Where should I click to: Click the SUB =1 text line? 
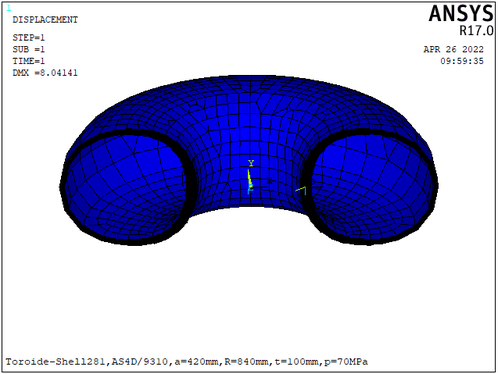coord(29,49)
